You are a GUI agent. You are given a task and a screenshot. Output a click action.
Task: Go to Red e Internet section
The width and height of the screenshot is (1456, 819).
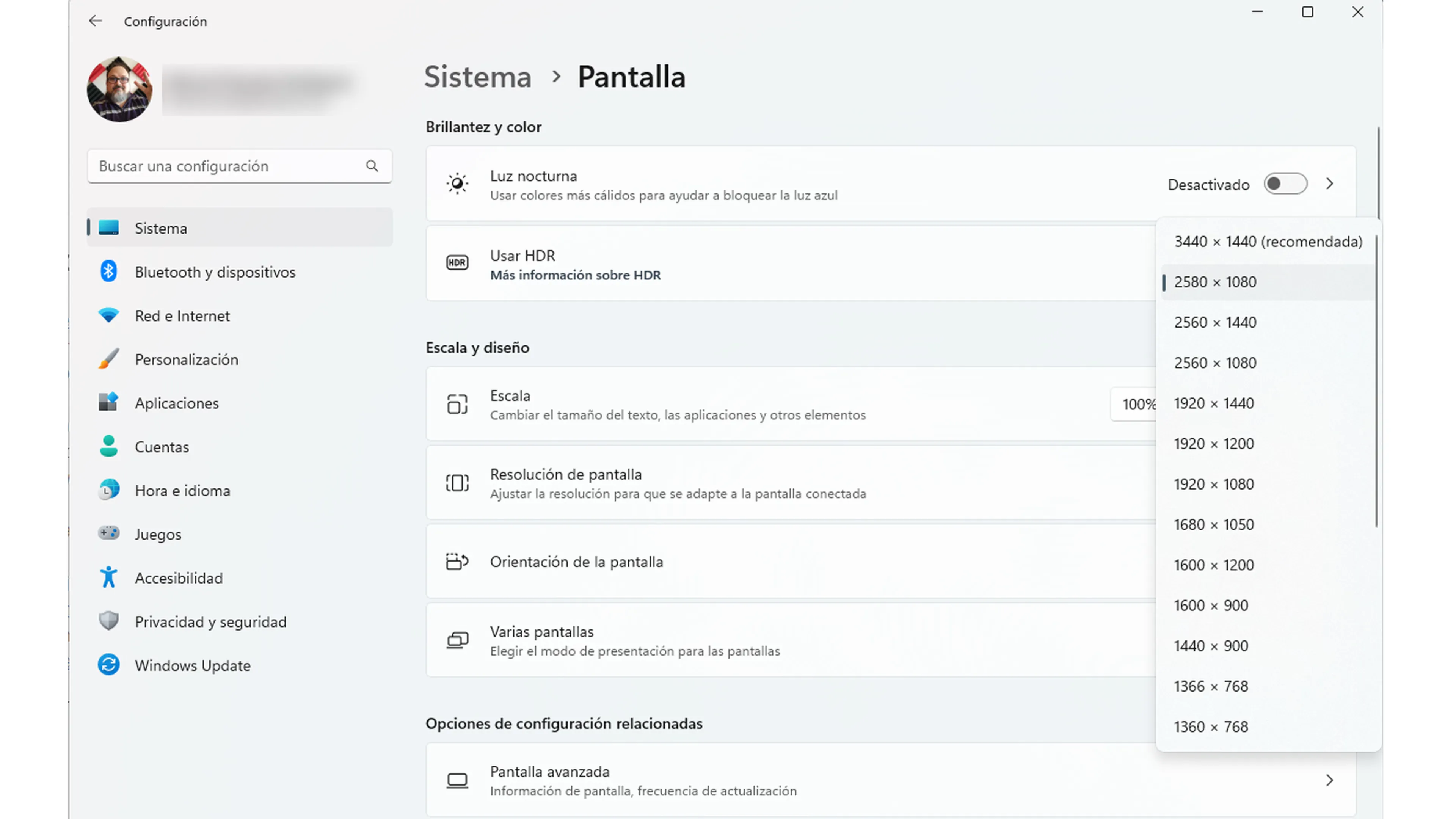point(240,315)
